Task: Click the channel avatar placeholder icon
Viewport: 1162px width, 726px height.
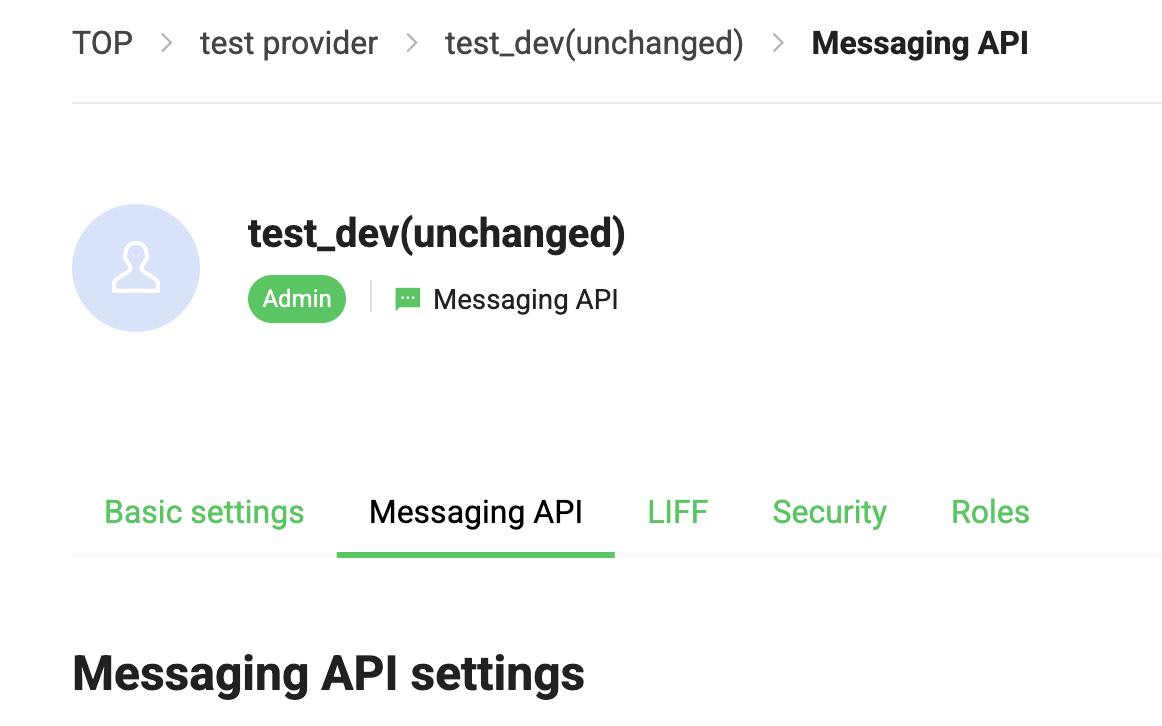Action: pyautogui.click(x=136, y=268)
